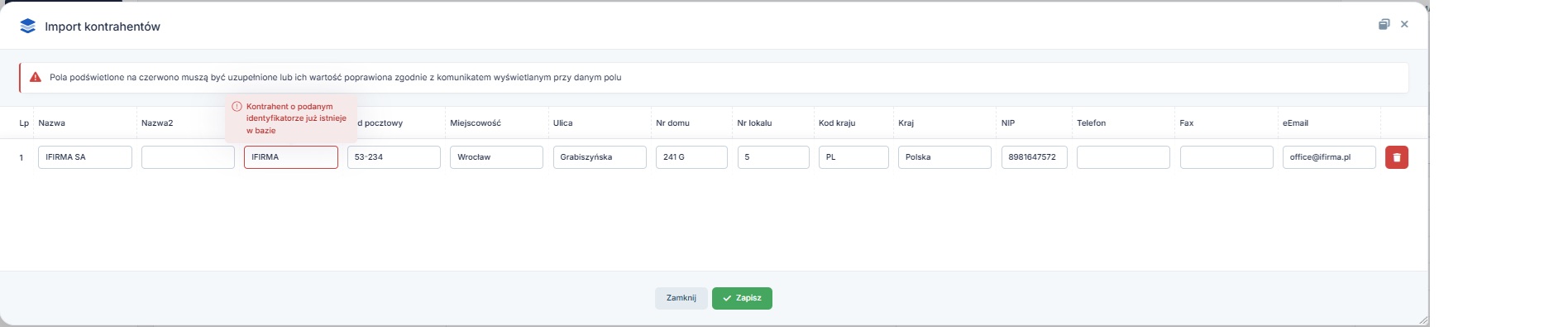Viewport: 1568px width, 327px height.
Task: Click the 'Pola podświetlone na czerwono' warning message
Action: (x=335, y=78)
